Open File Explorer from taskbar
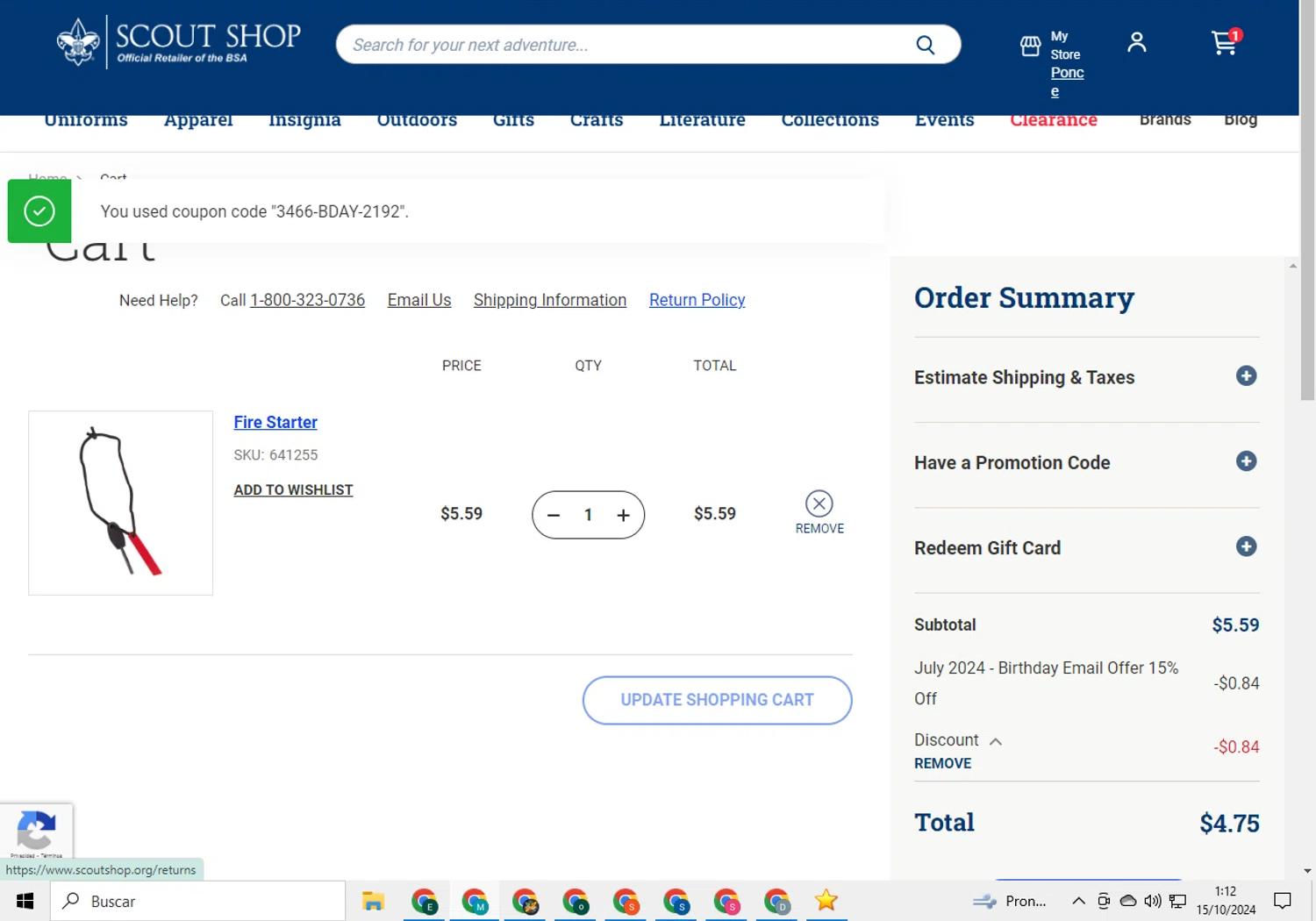This screenshot has width=1316, height=921. pyautogui.click(x=373, y=901)
